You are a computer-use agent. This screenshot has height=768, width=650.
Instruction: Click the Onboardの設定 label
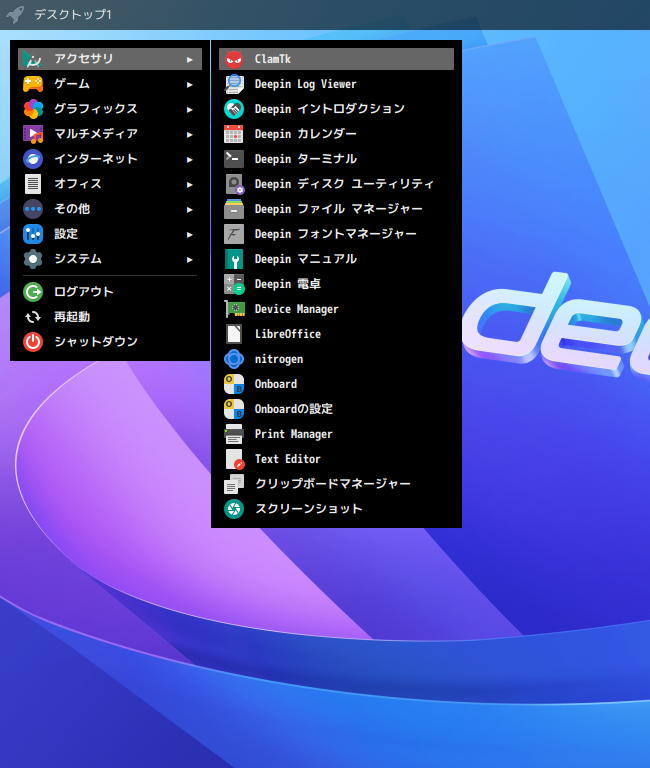point(294,409)
